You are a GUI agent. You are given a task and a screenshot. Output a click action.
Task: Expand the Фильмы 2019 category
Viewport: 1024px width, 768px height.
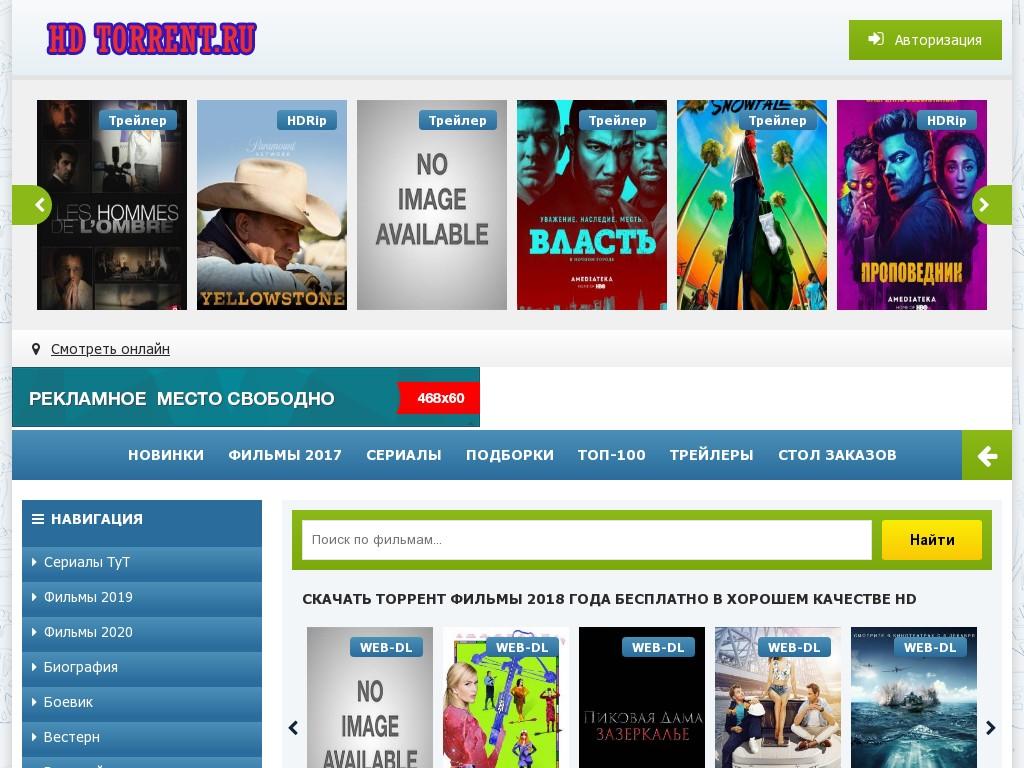point(142,598)
